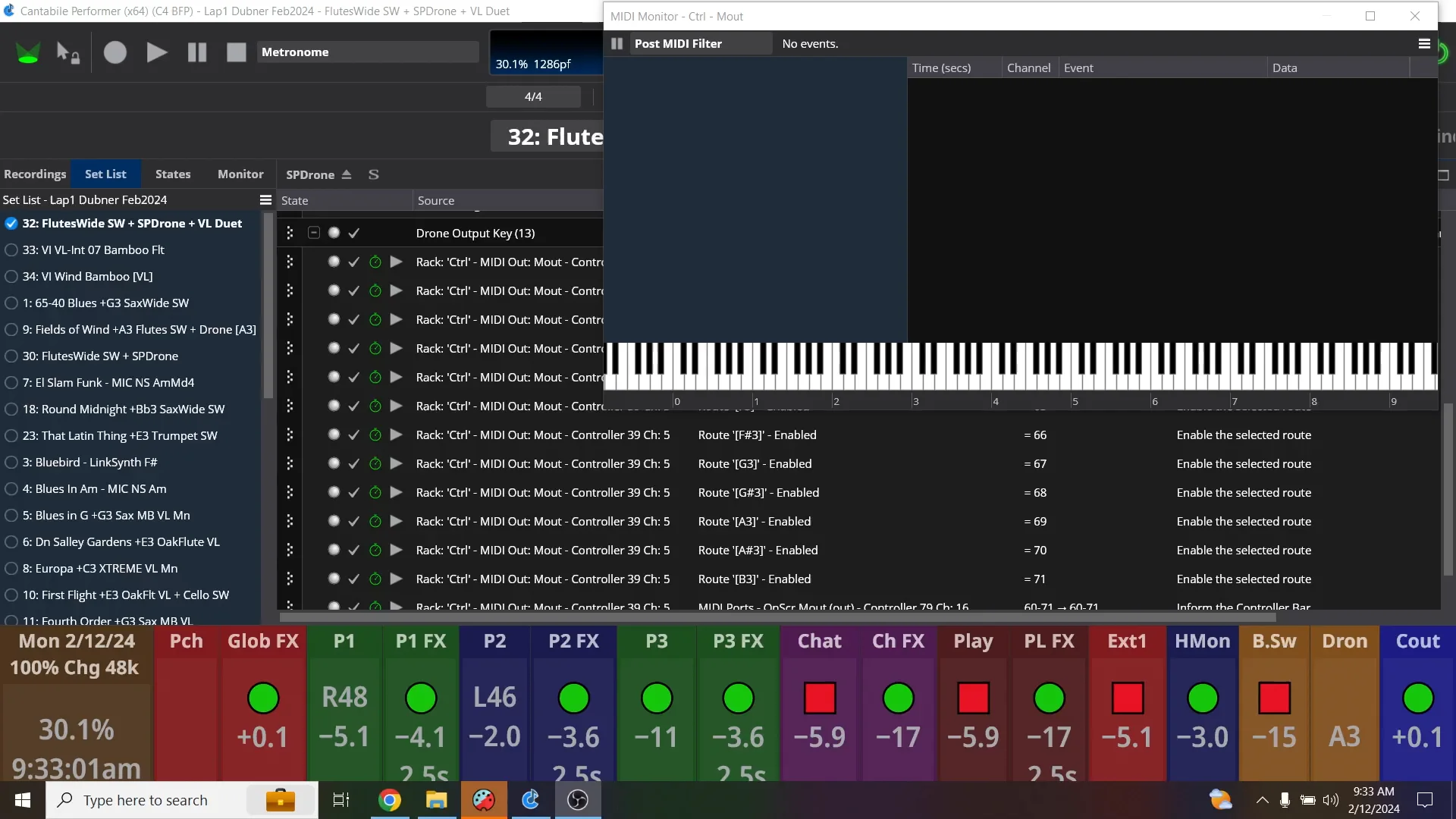Viewport: 1456px width, 819px height.
Task: Click the timer icon on Route '[A3]' row
Action: pos(375,521)
